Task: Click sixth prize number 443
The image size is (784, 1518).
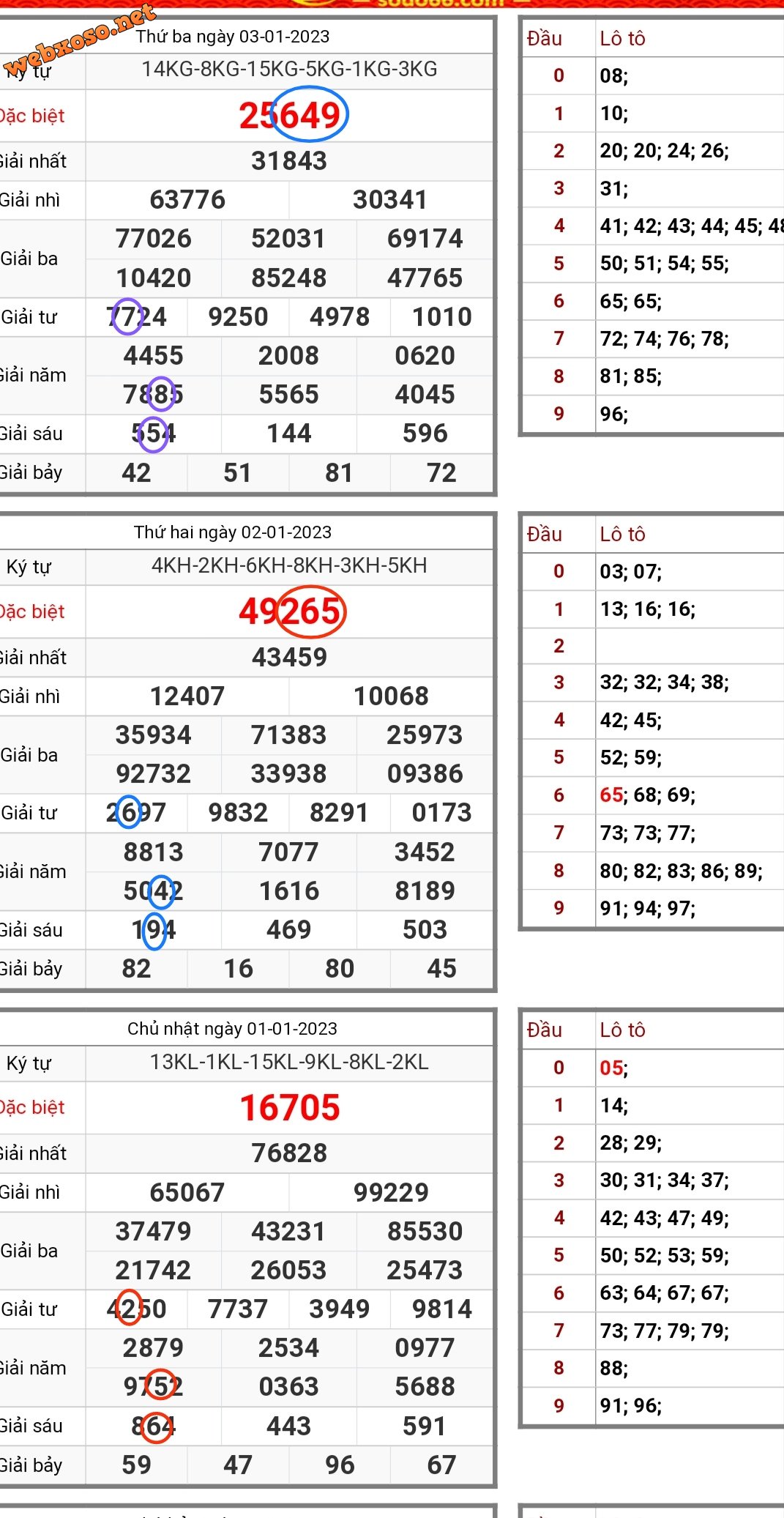Action: tap(289, 1426)
